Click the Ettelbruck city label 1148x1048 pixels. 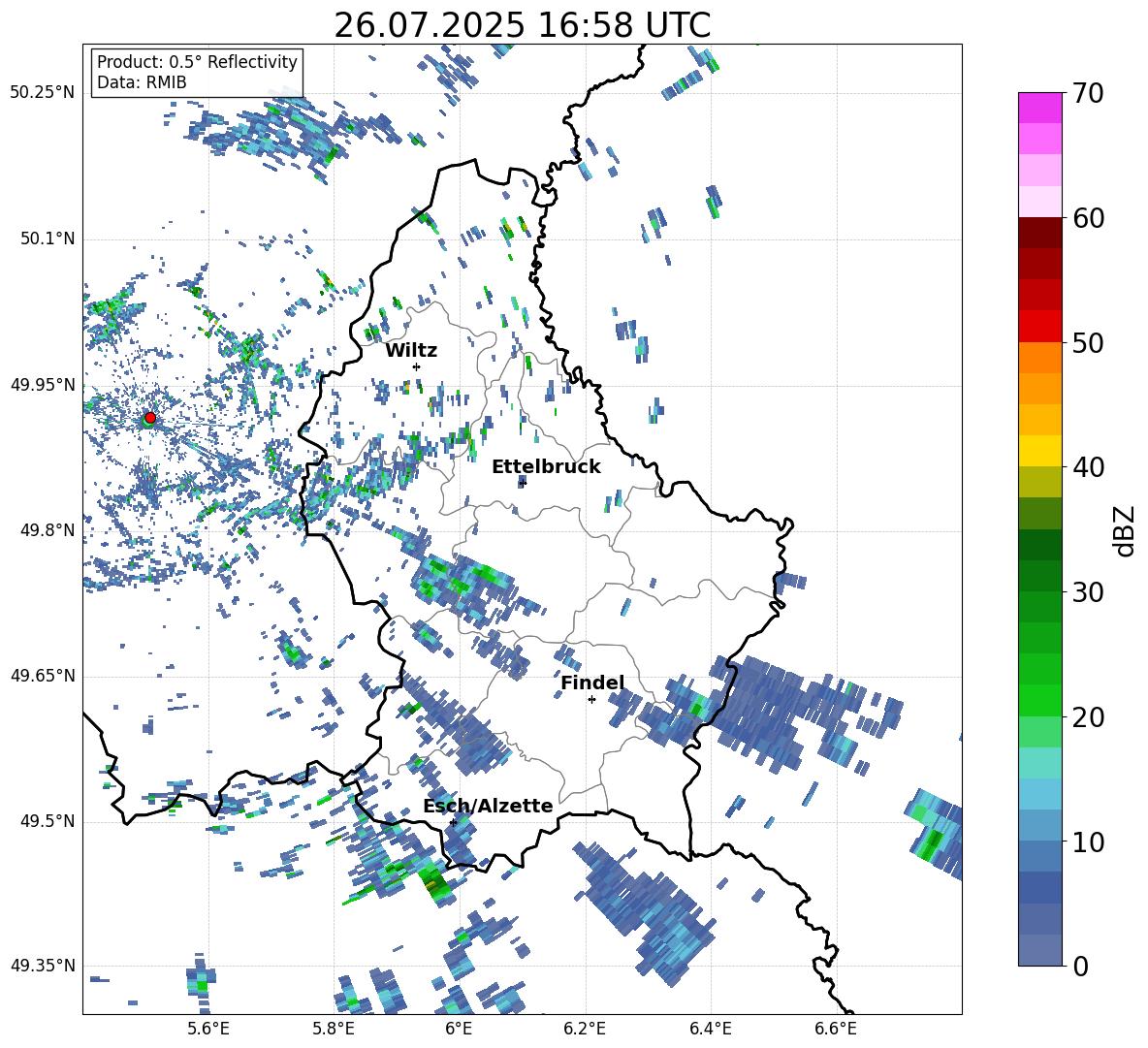(x=546, y=467)
